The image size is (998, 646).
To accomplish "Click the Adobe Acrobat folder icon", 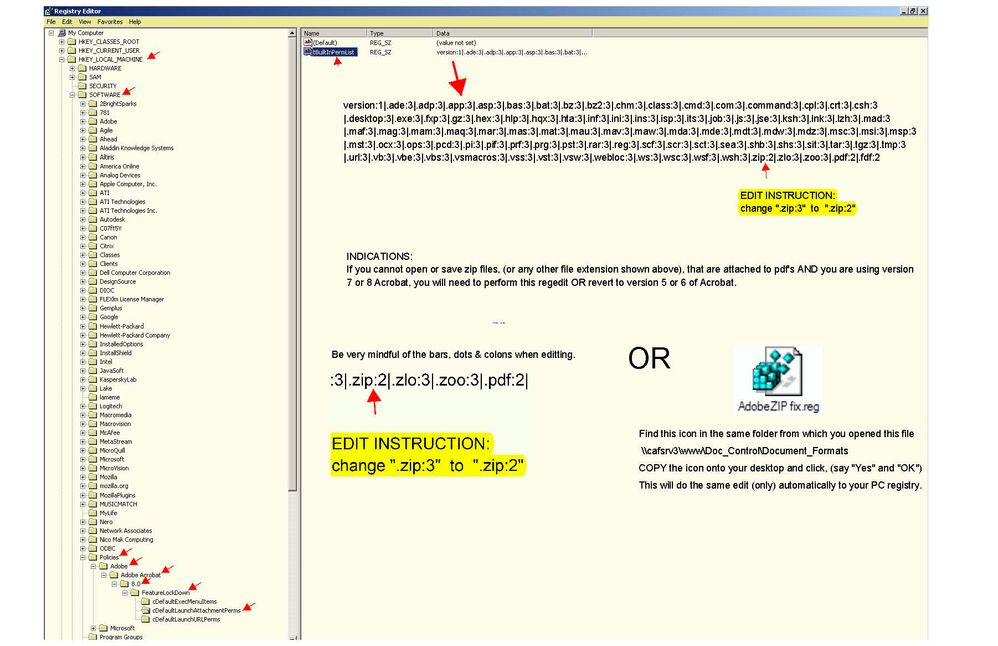I will point(113,575).
